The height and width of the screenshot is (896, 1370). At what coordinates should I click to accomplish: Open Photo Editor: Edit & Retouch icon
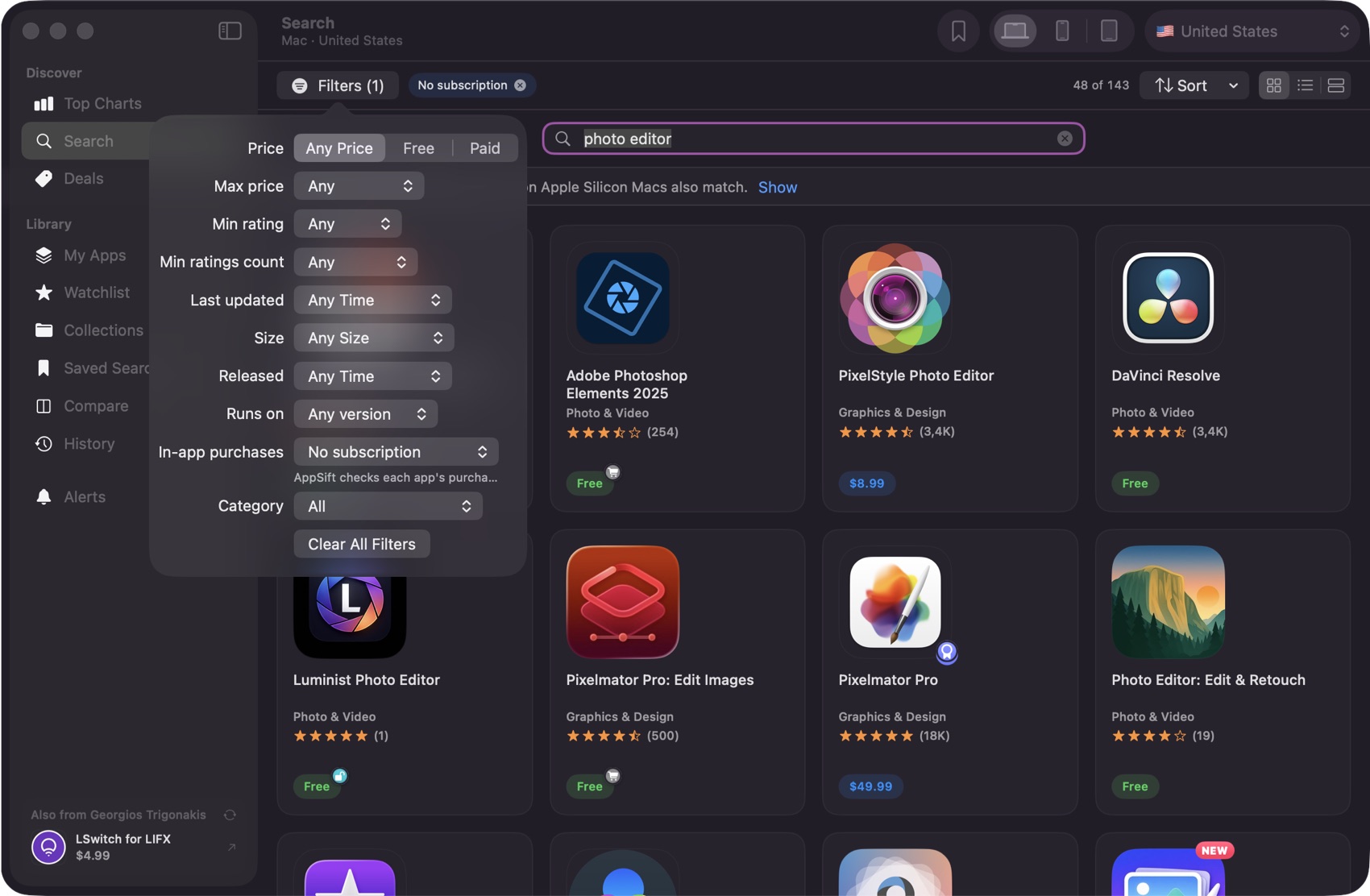click(x=1168, y=602)
